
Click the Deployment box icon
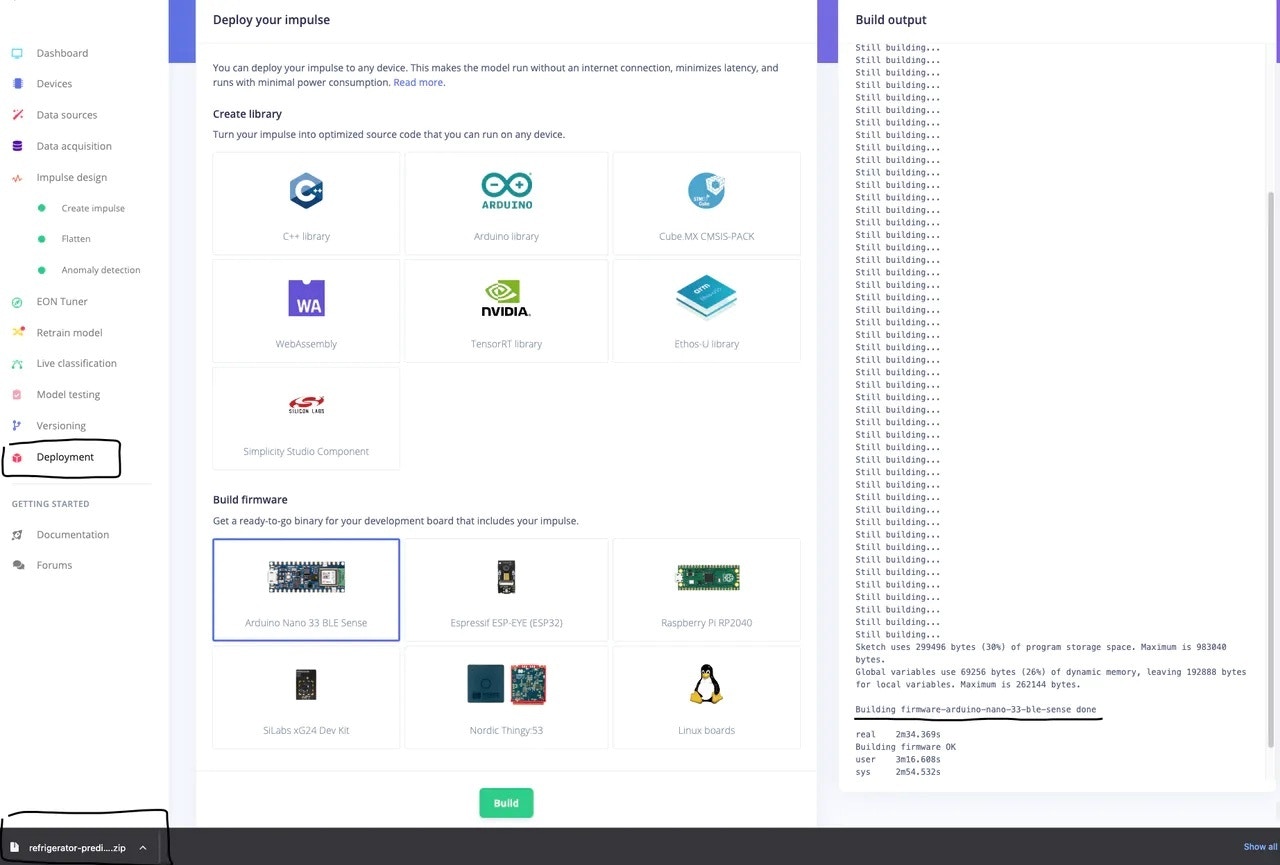[x=17, y=457]
